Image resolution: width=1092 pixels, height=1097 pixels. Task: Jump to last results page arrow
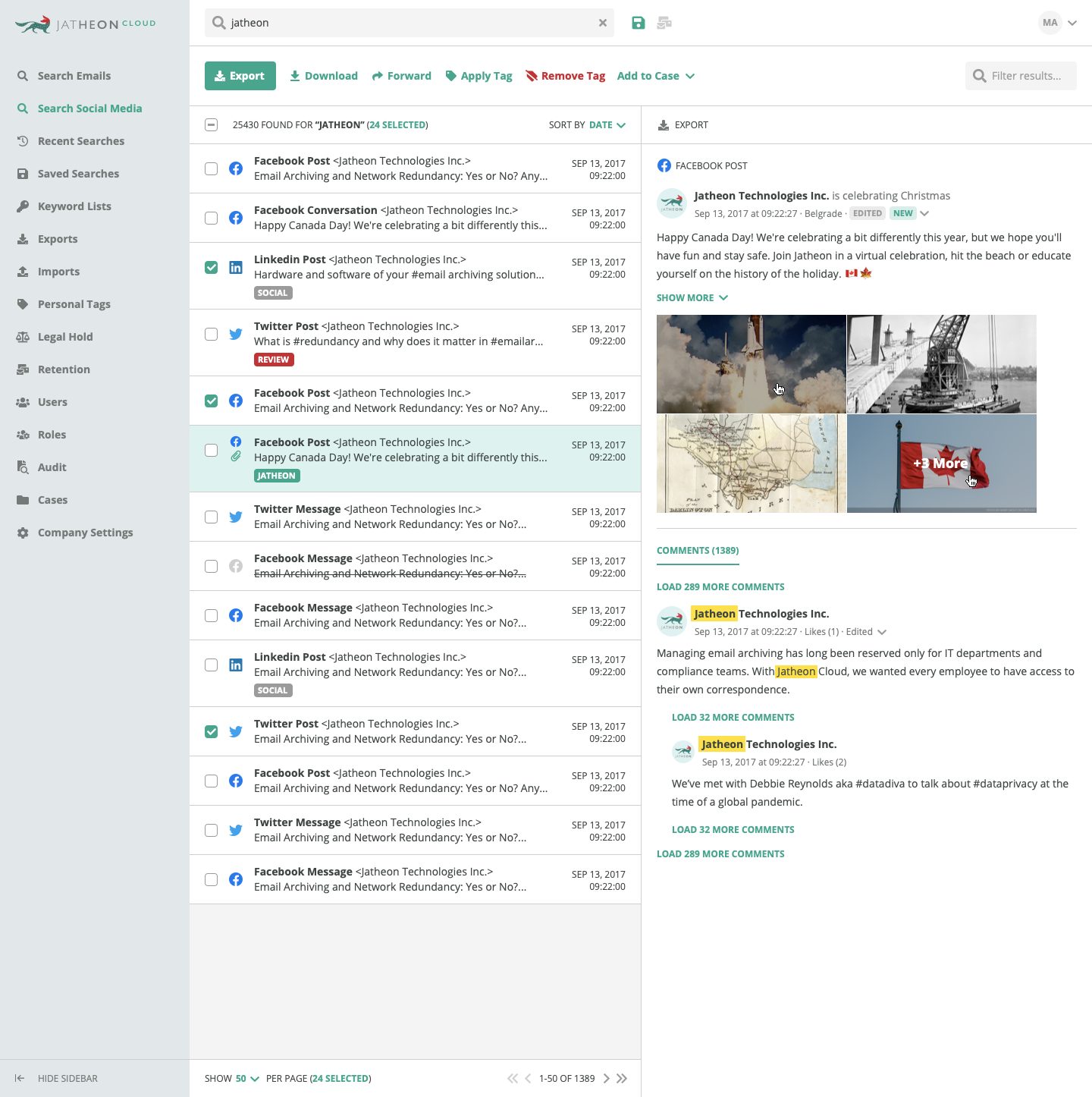[x=622, y=1078]
